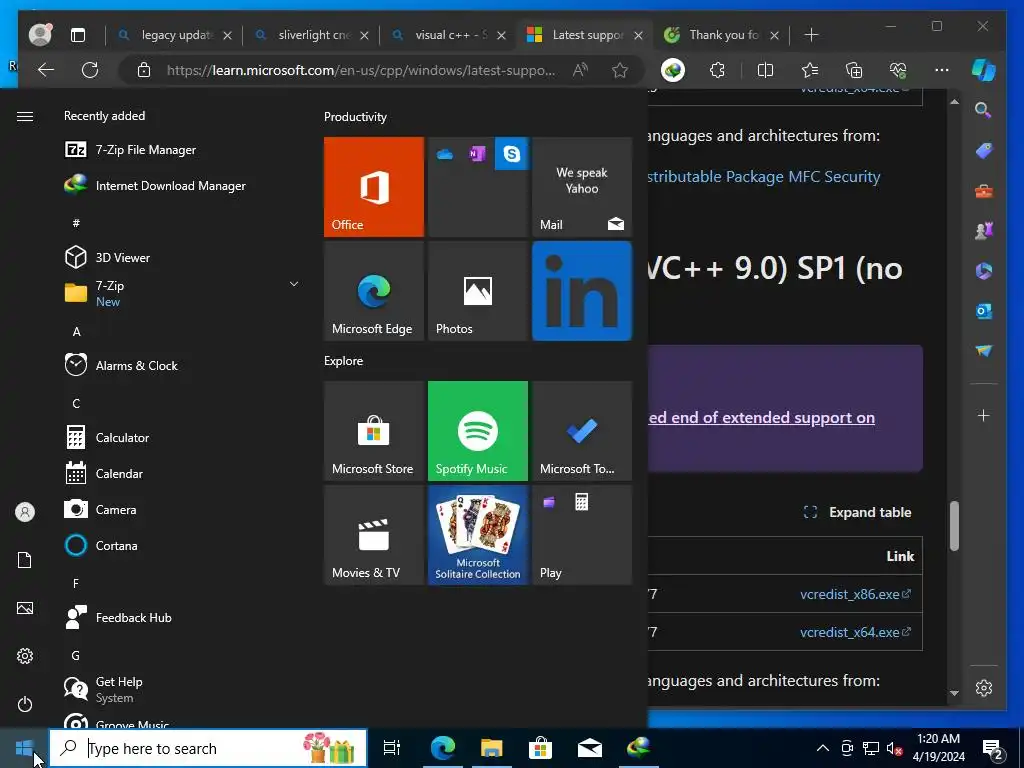Screen dimensions: 1024x768
Task: Click the Start button on taskbar
Action: (x=24, y=748)
